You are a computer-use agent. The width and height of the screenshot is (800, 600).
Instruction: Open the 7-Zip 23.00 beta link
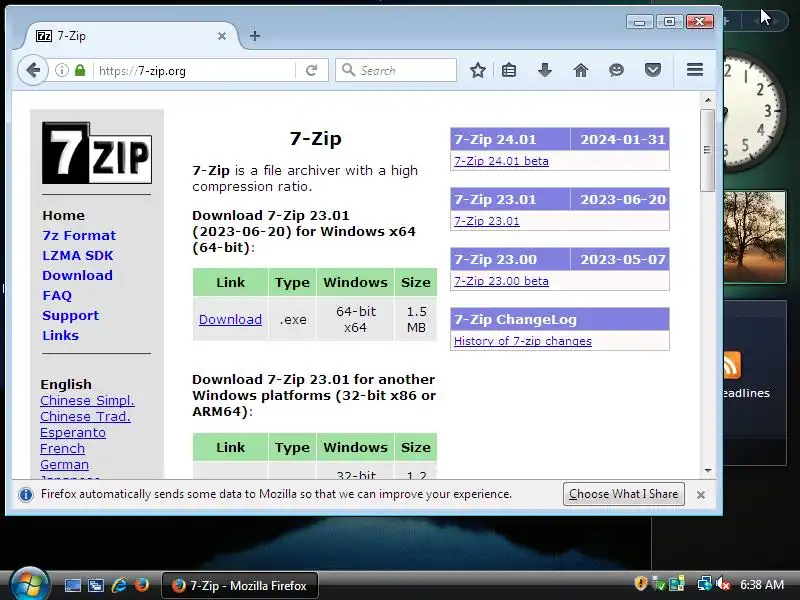[x=501, y=281]
